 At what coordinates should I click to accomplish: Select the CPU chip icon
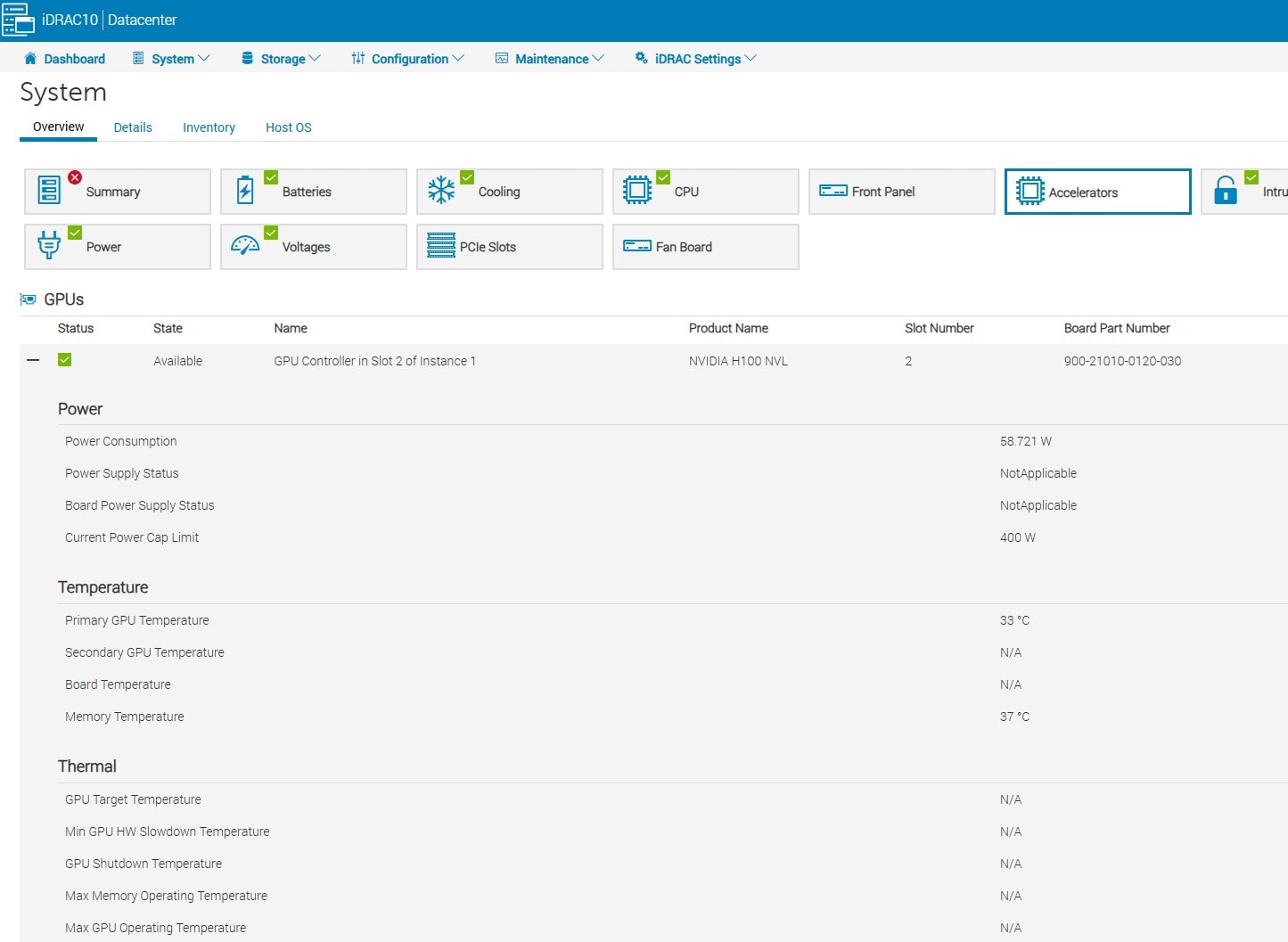pos(638,189)
